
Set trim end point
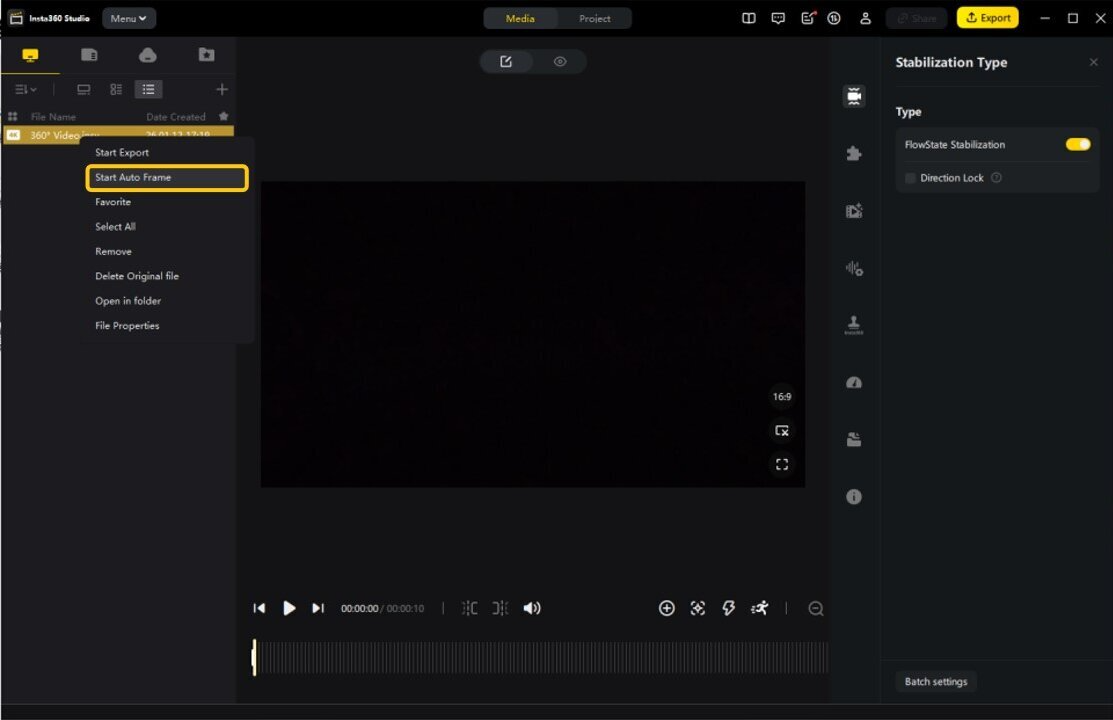500,609
